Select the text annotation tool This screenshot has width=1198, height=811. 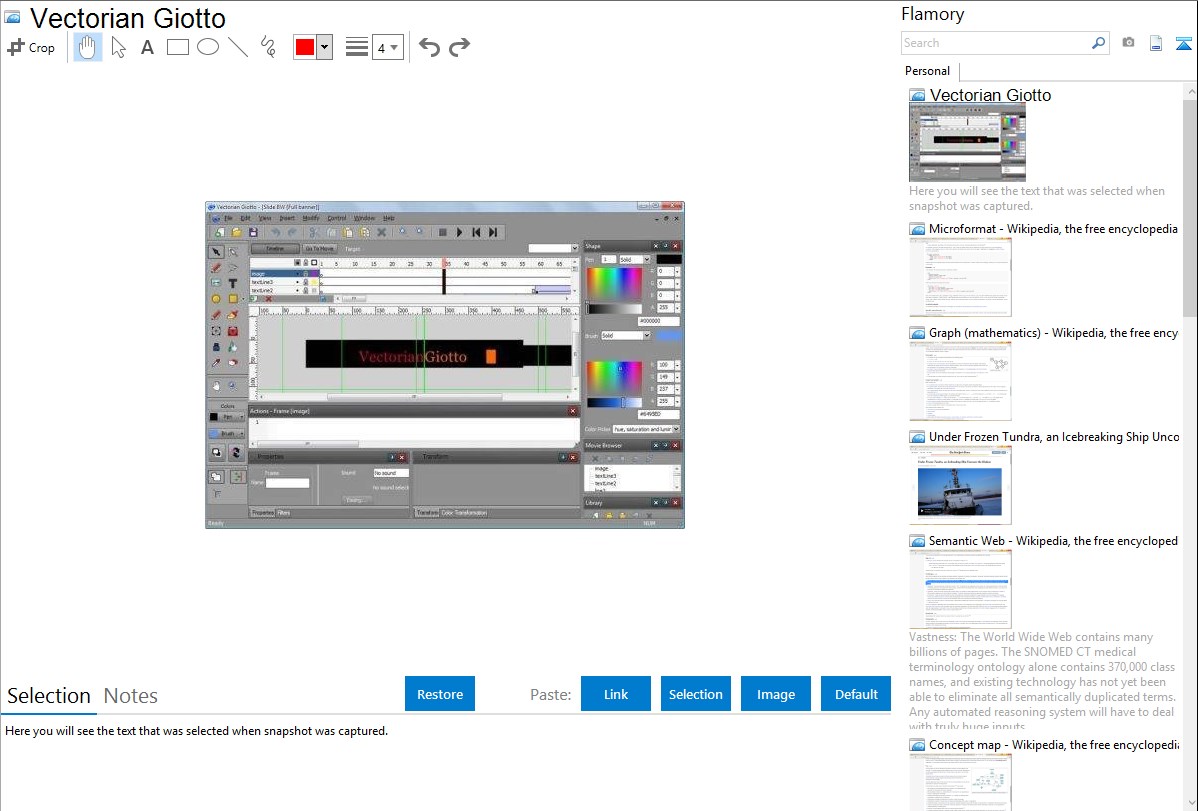[x=147, y=47]
